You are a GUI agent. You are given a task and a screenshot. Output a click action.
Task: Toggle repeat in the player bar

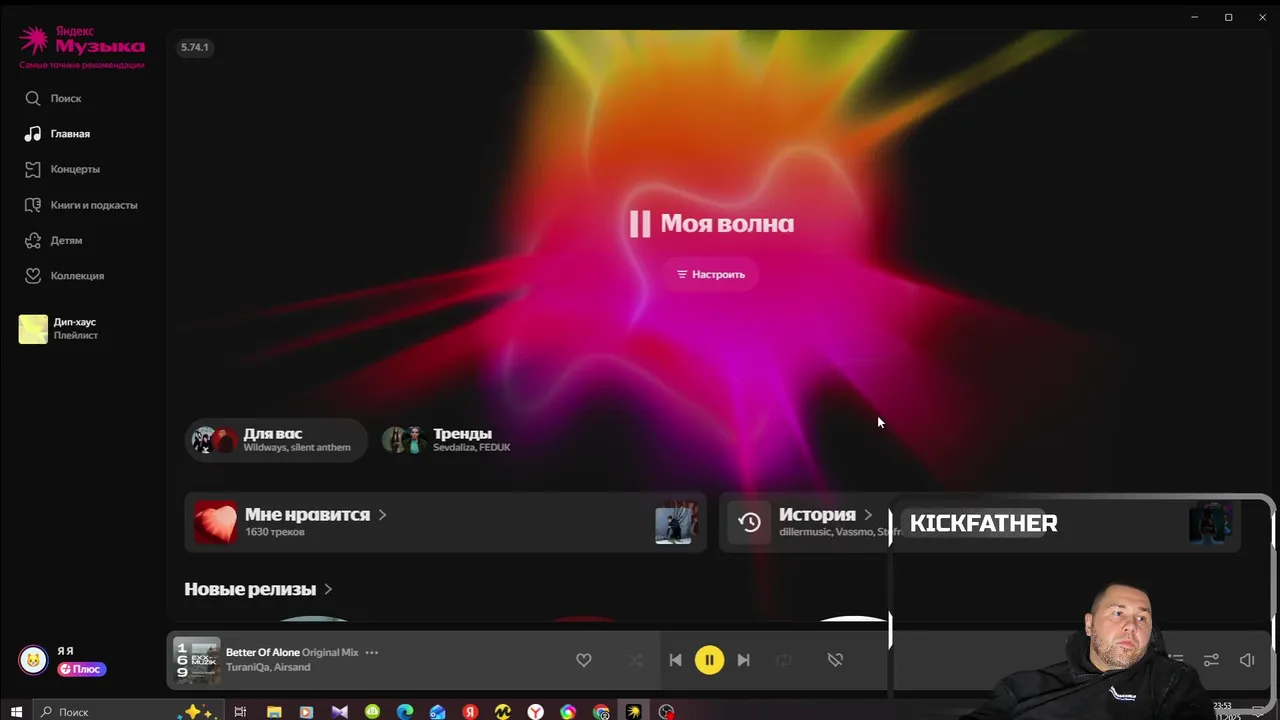(784, 660)
